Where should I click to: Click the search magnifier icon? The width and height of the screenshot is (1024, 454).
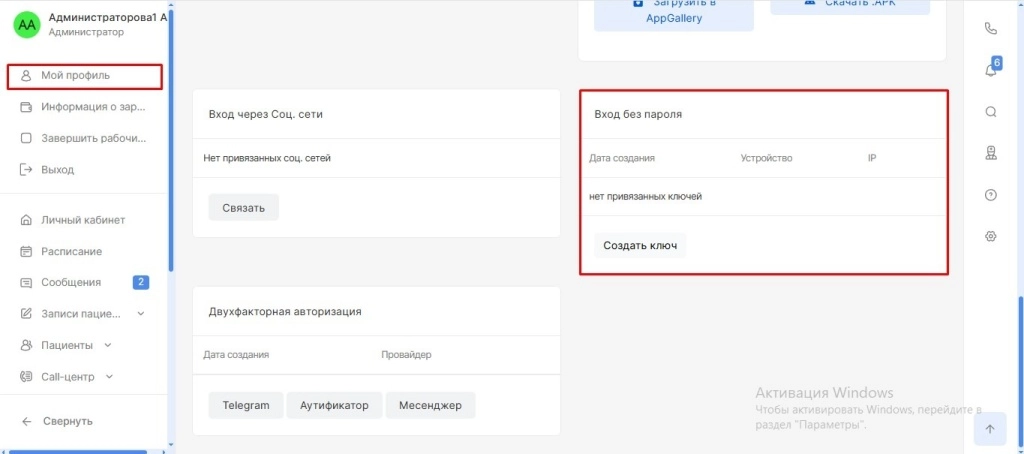[x=991, y=112]
